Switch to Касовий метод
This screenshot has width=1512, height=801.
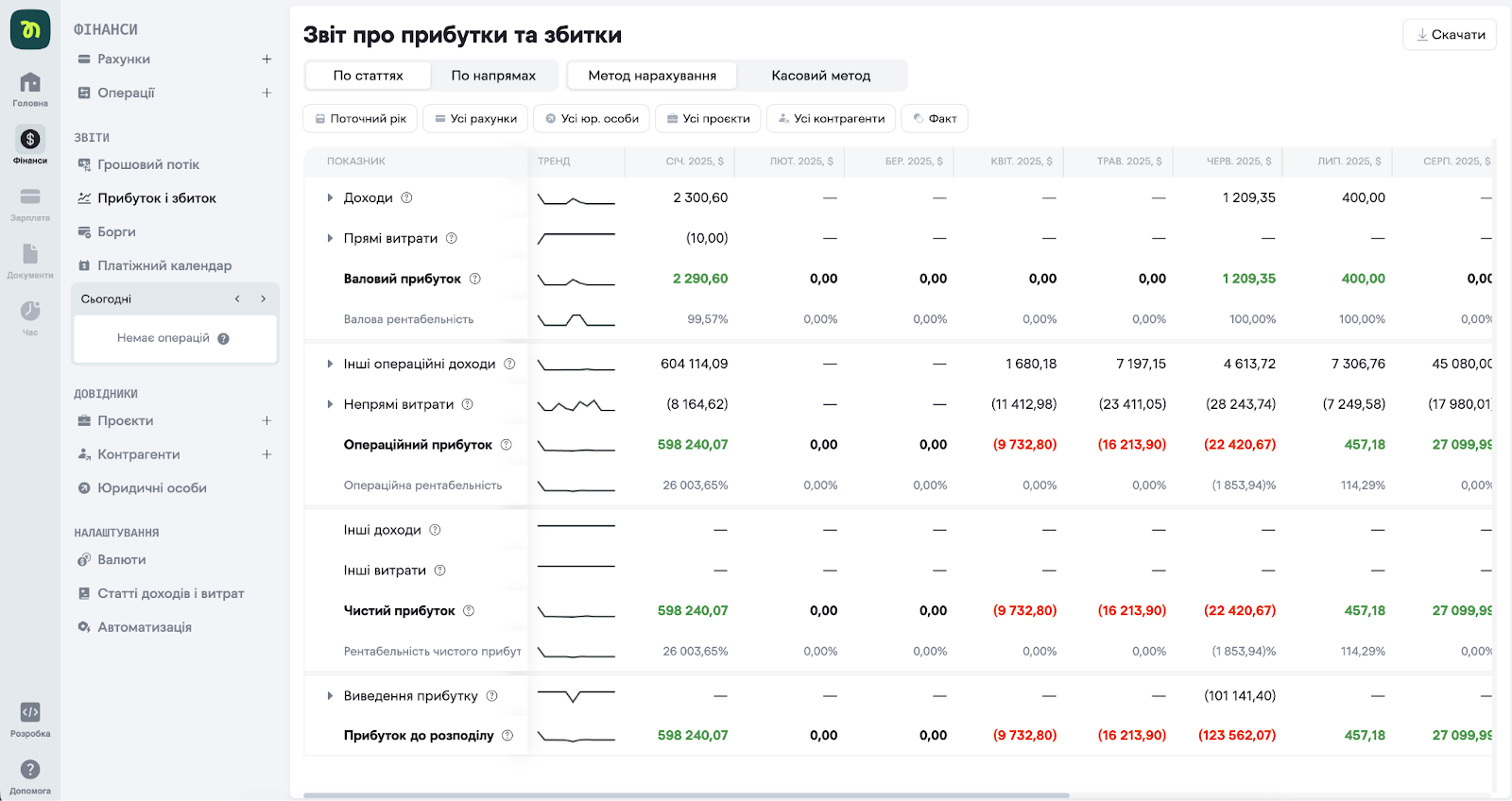(x=820, y=76)
